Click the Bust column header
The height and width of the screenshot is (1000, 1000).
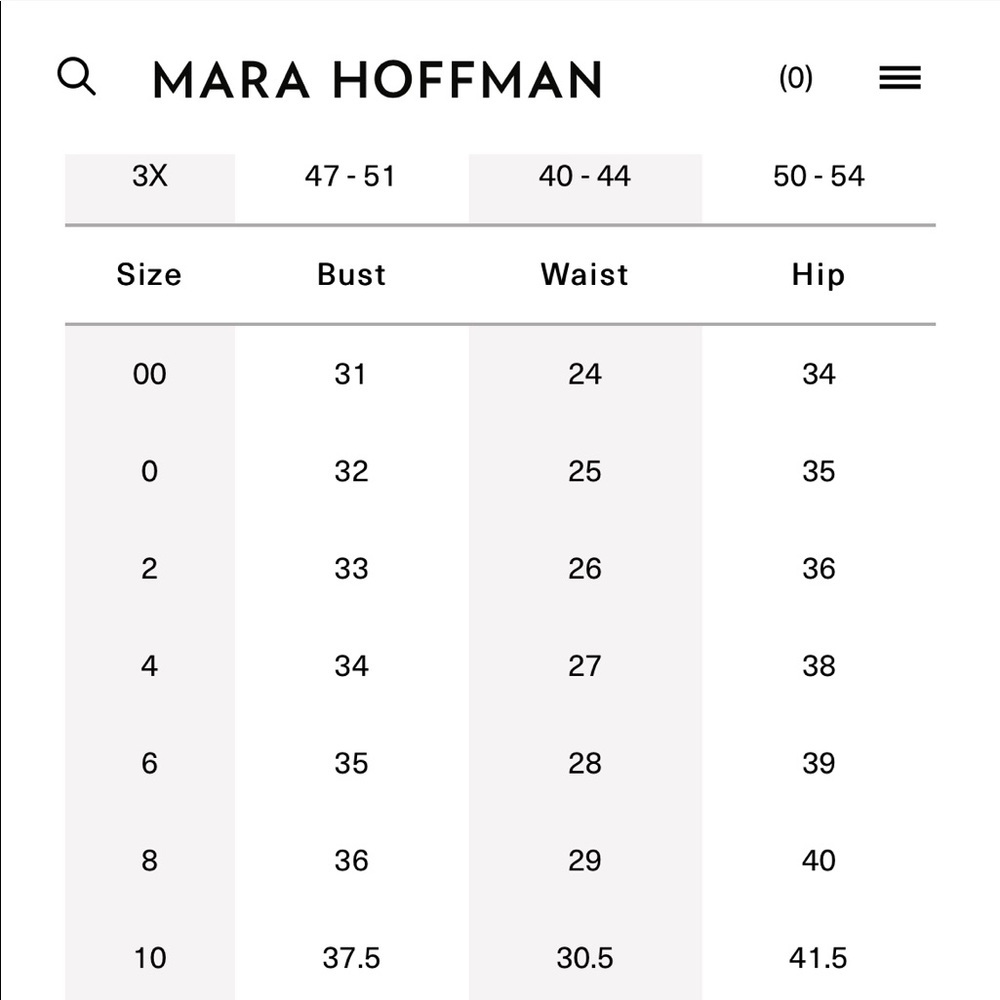[351, 274]
